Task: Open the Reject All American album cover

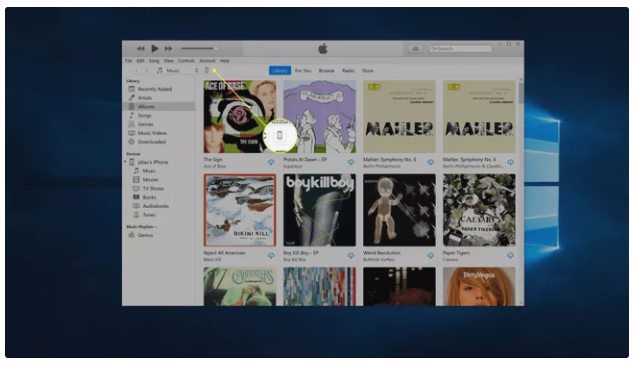Action: pyautogui.click(x=240, y=210)
